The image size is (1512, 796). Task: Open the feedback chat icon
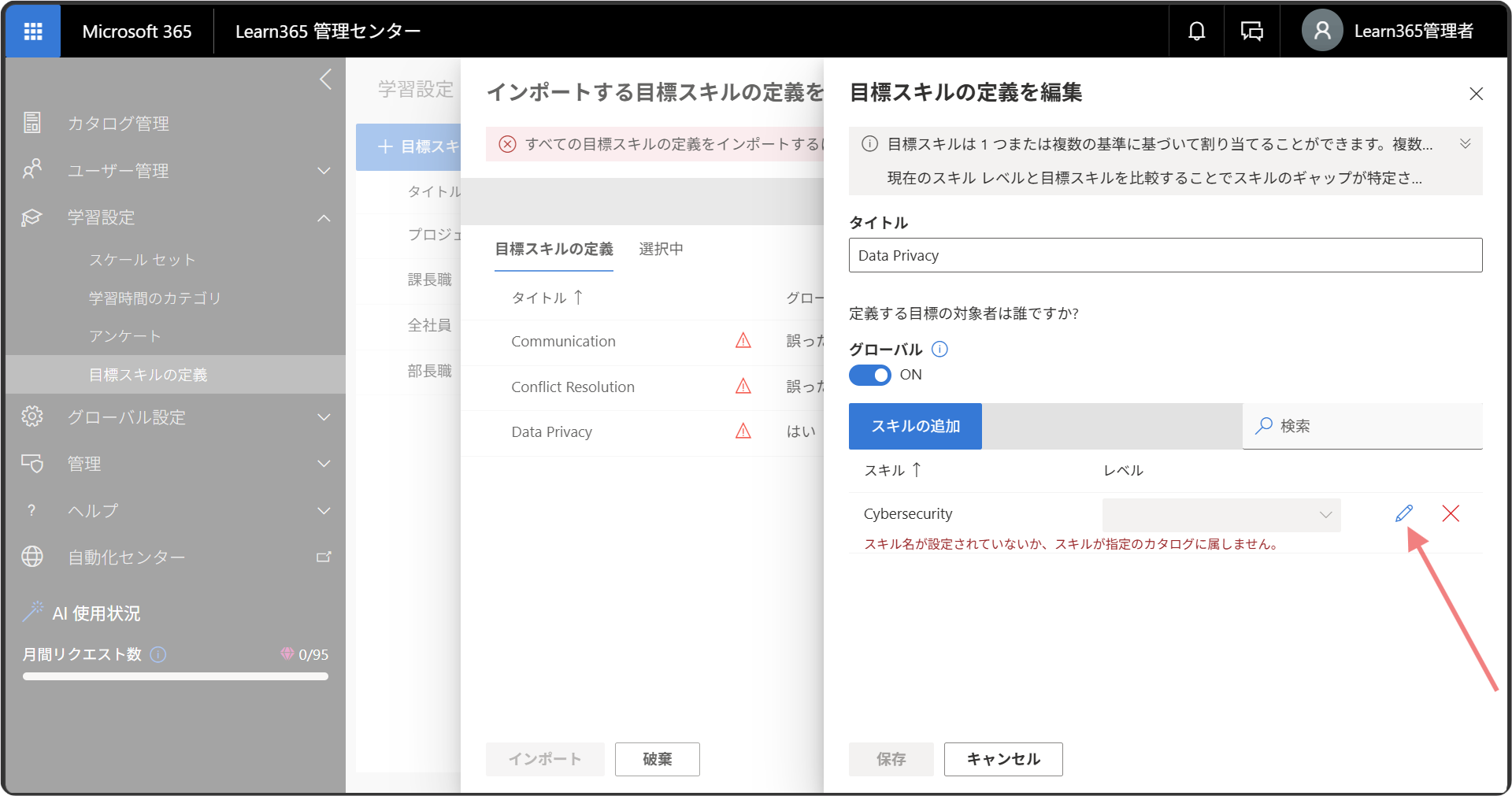click(x=1251, y=31)
